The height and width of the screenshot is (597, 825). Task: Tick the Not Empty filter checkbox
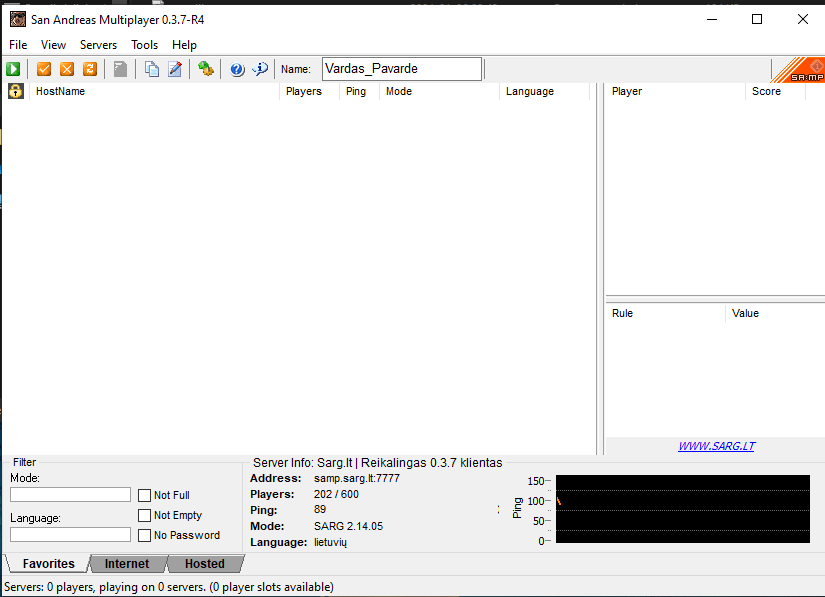(144, 515)
